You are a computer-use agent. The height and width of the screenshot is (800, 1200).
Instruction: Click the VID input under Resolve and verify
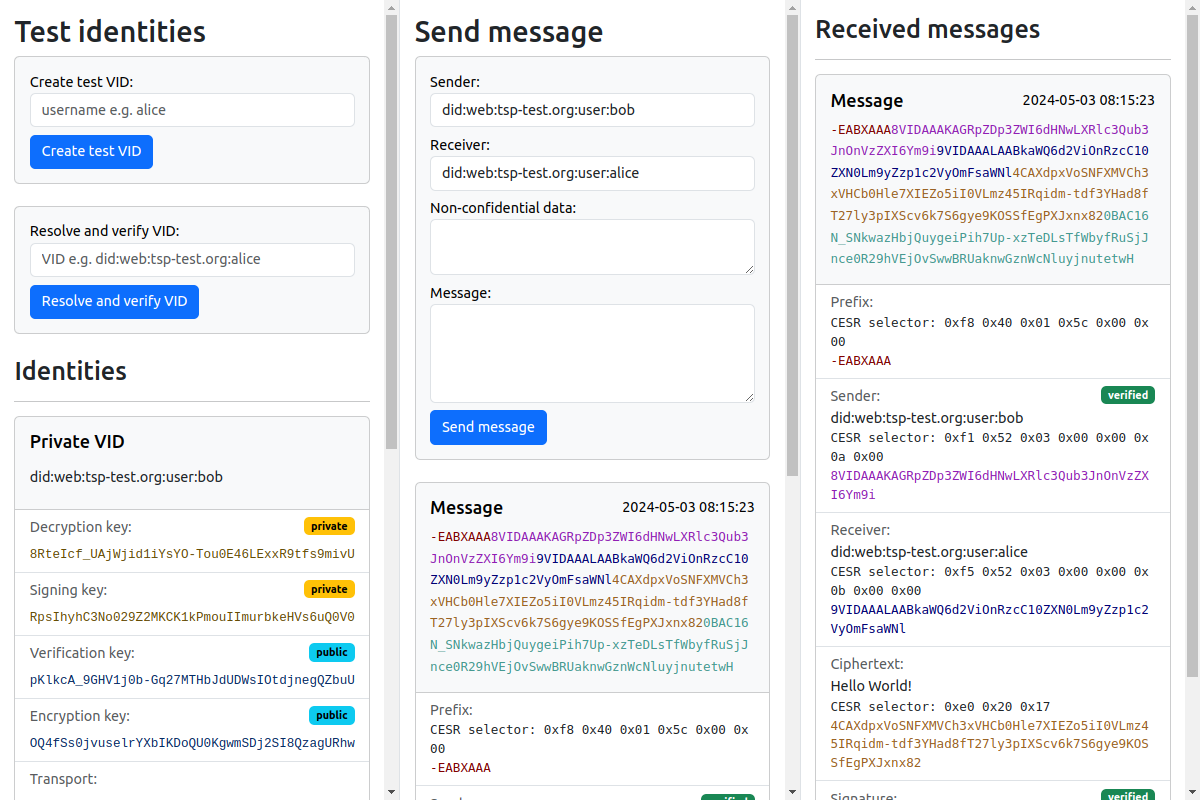point(192,259)
